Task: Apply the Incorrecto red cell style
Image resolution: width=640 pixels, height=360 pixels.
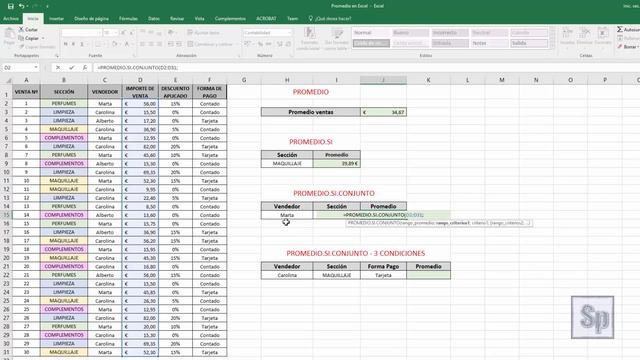Action: [x=450, y=33]
